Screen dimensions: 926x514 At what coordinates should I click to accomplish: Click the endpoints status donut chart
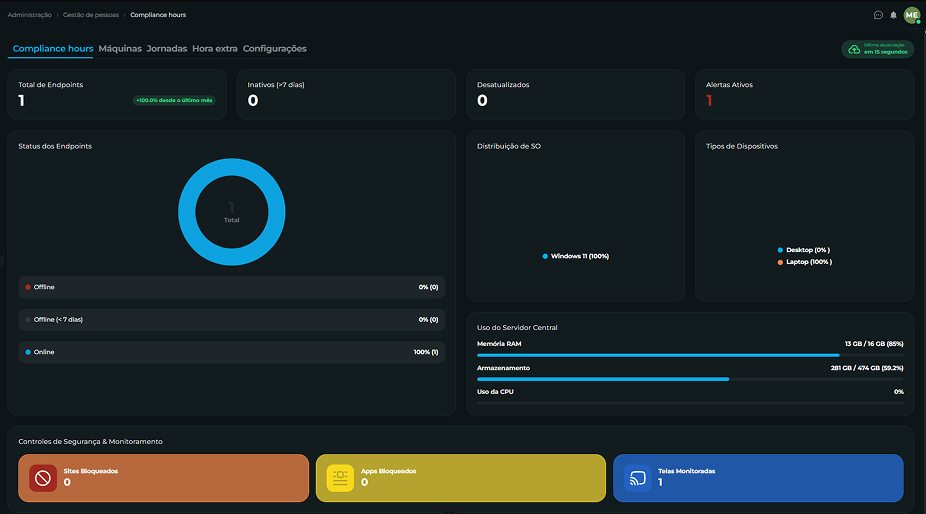(x=232, y=212)
